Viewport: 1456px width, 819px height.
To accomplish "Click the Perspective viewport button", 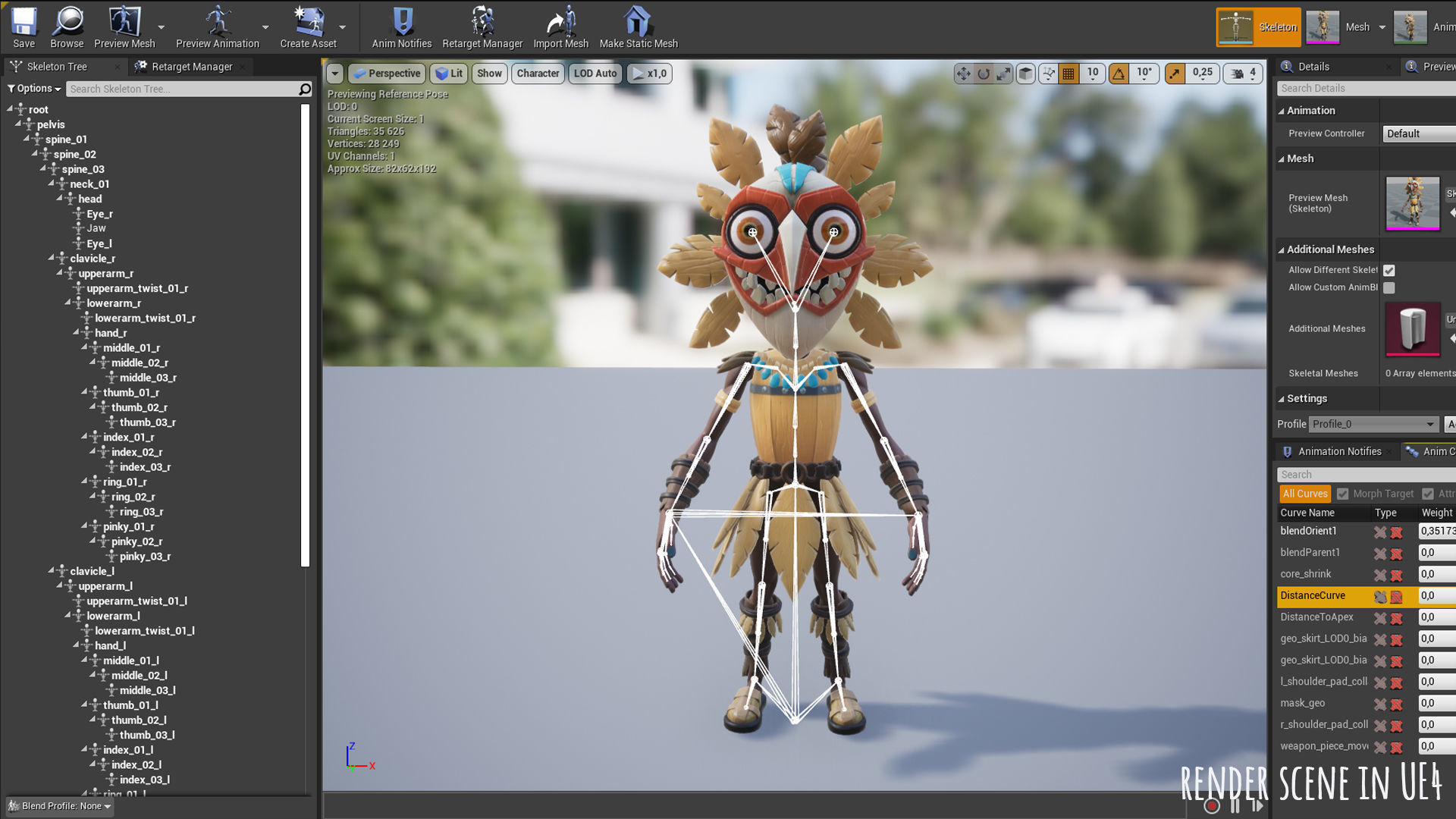I will point(386,74).
